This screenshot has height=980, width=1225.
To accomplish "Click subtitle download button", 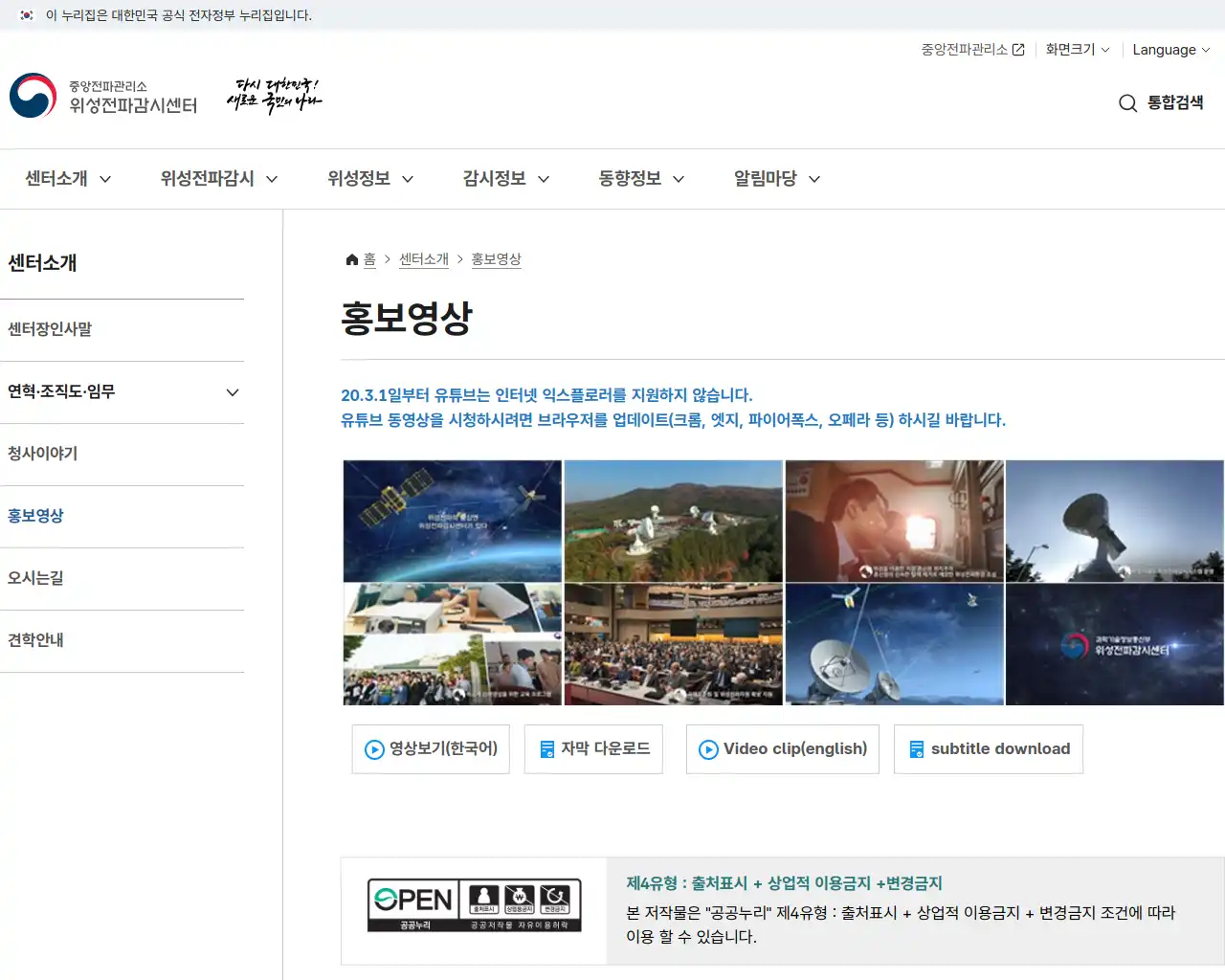I will pyautogui.click(x=989, y=749).
